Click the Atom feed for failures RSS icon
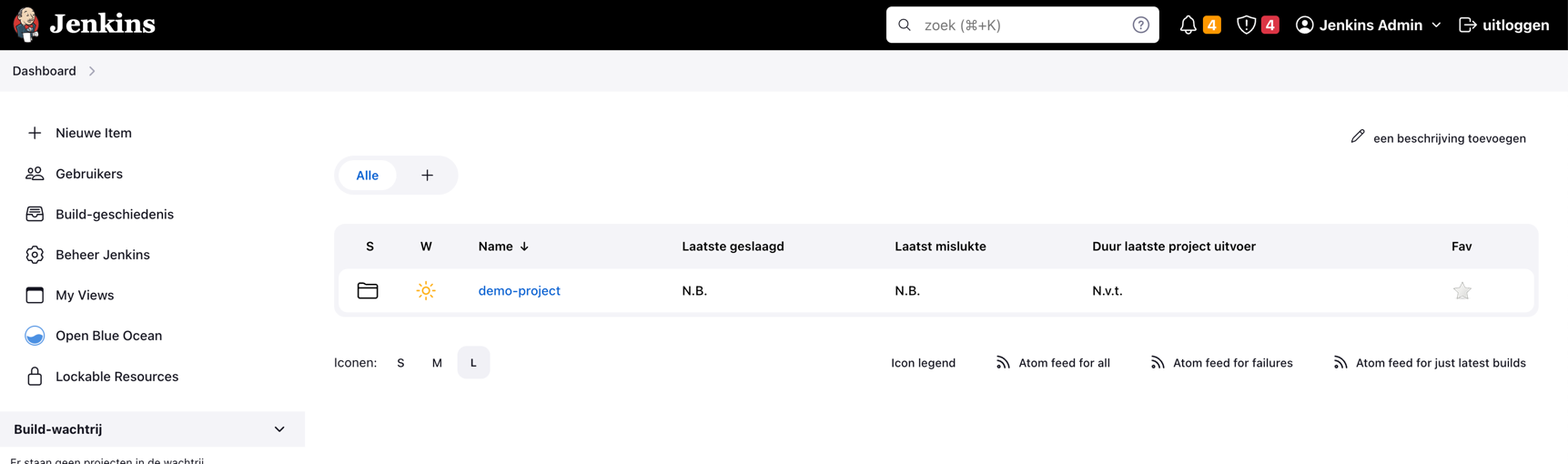The width and height of the screenshot is (1568, 464). 1158,362
